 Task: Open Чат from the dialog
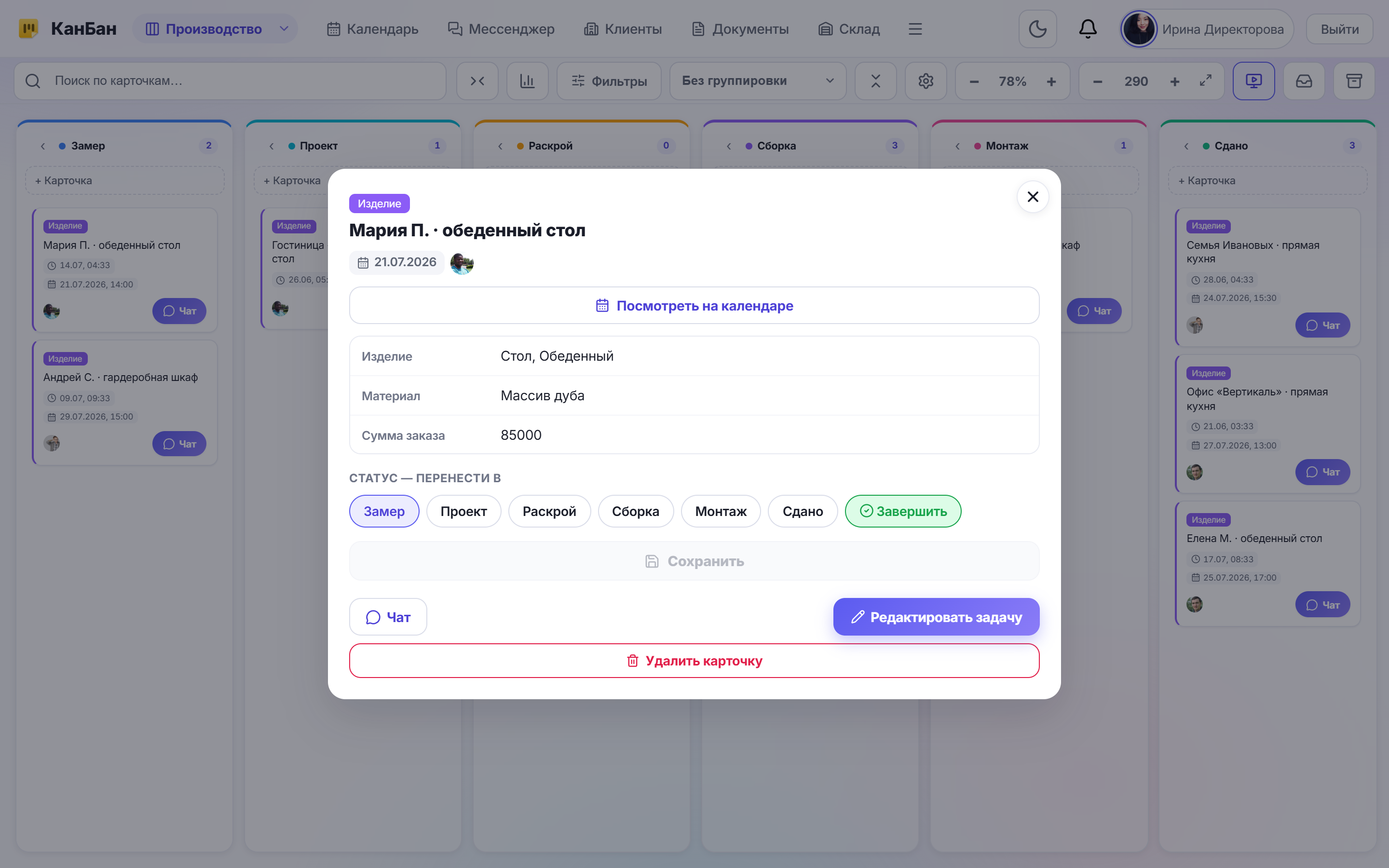tap(388, 617)
